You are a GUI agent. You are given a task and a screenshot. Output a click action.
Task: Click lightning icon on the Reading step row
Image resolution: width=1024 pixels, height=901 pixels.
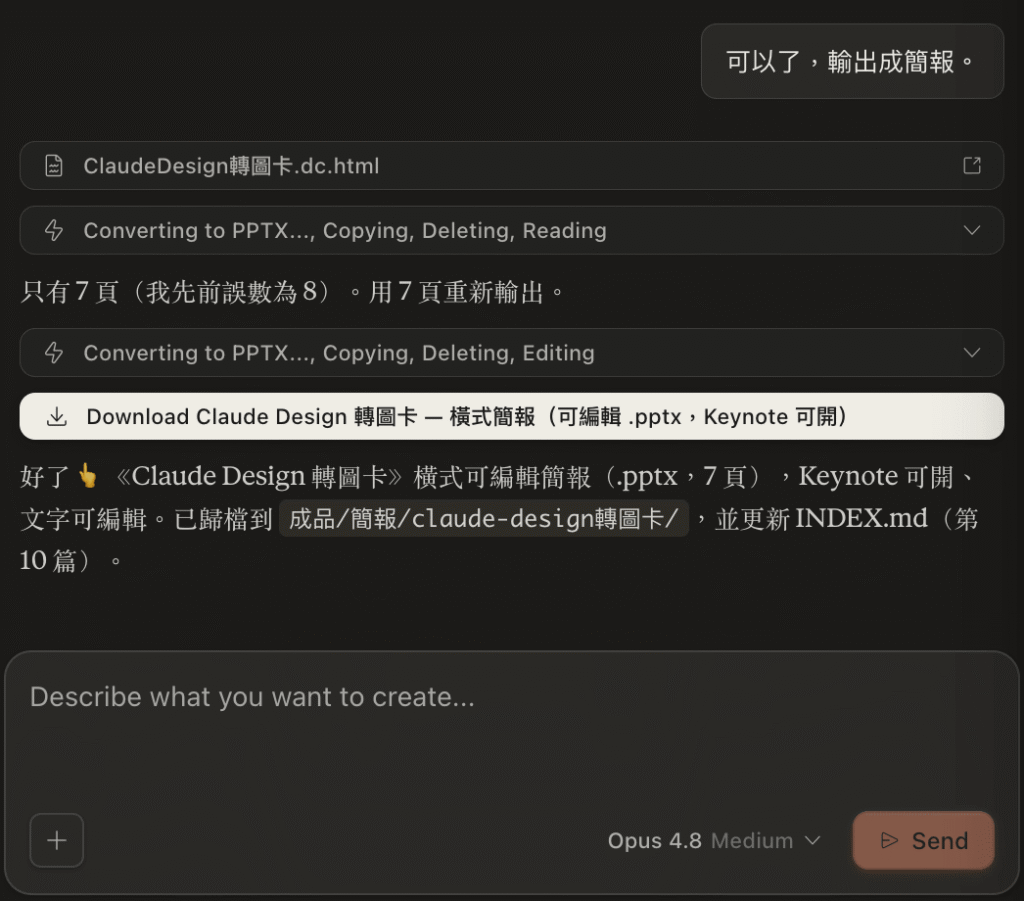[x=54, y=230]
